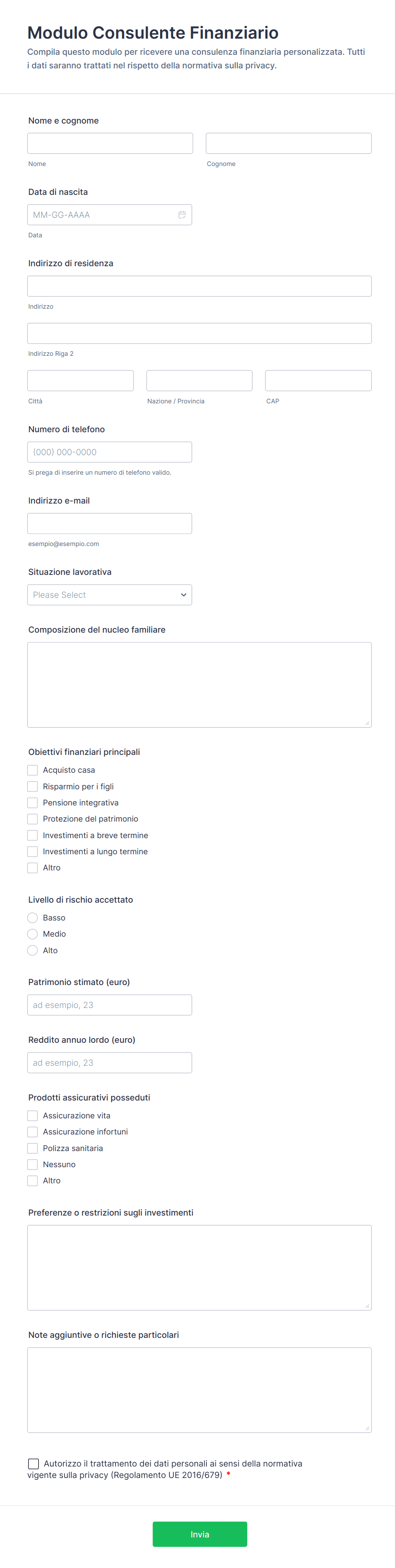Click the Composizione del nucleo familiare textarea
The height and width of the screenshot is (1568, 395).
[x=199, y=685]
